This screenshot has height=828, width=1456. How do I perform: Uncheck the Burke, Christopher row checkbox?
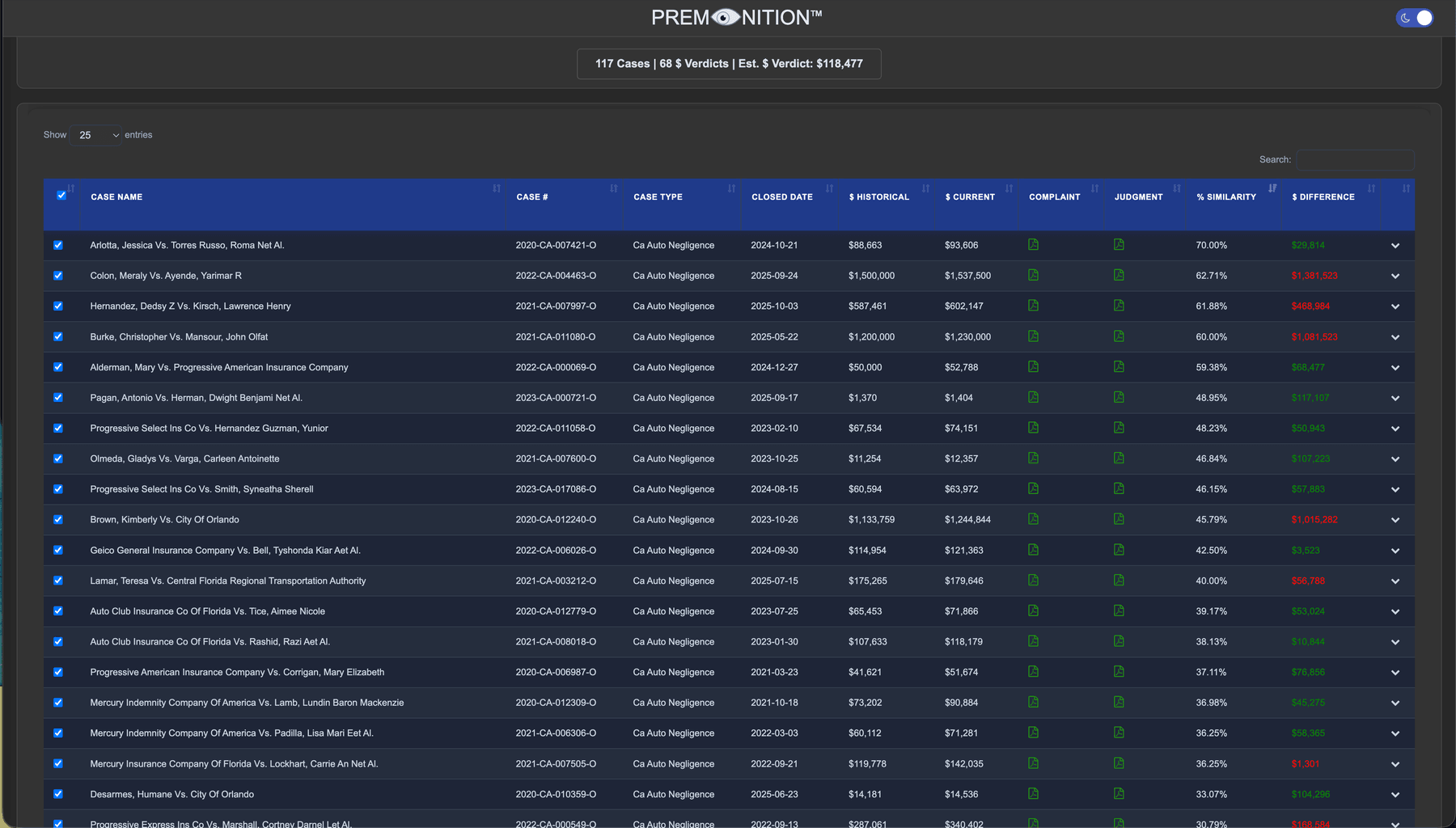[x=58, y=336]
